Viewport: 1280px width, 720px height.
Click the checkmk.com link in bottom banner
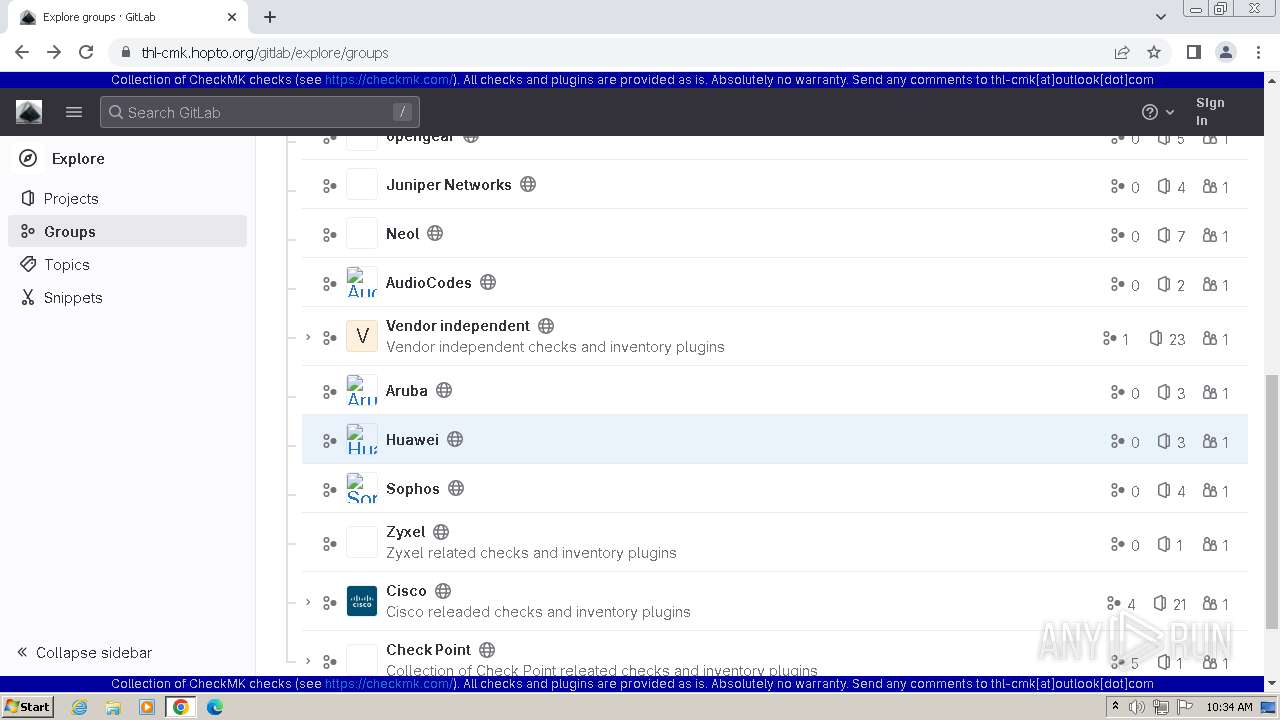tap(389, 684)
